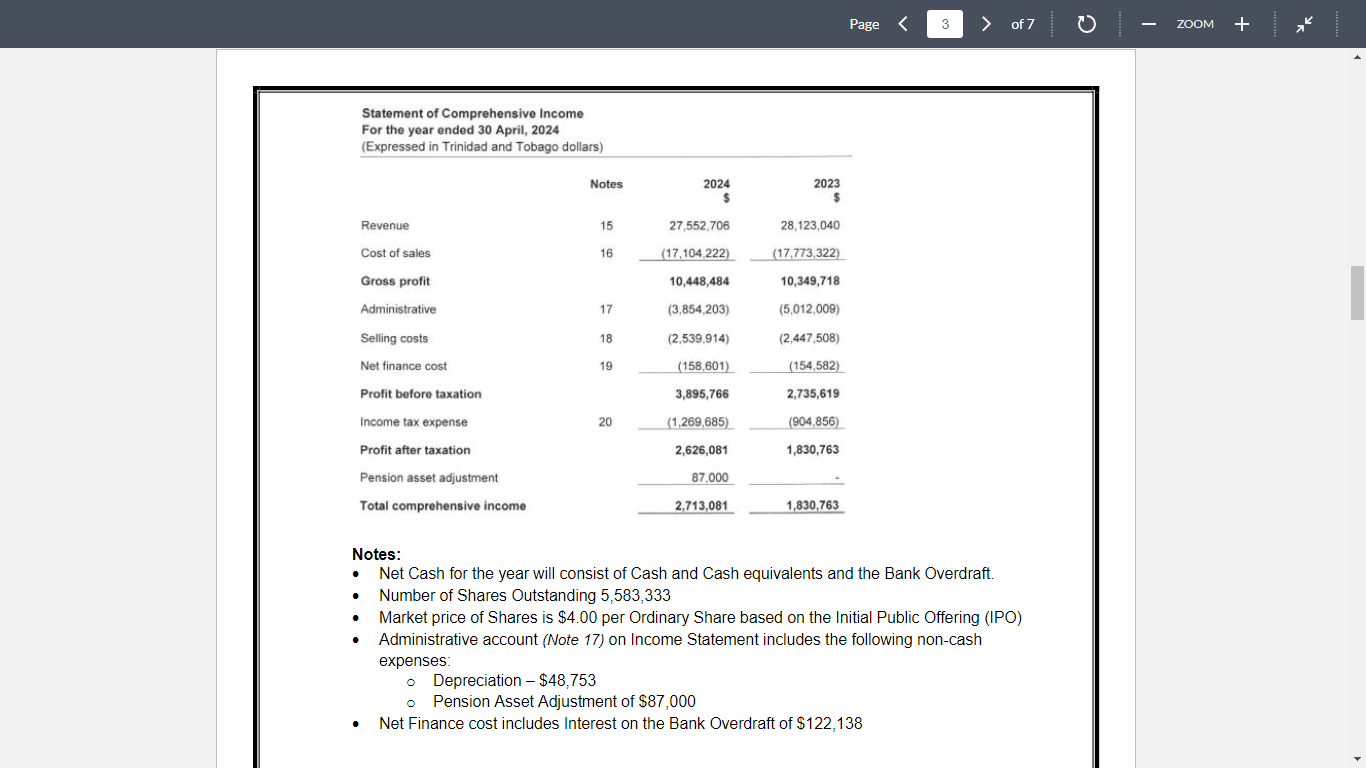Click the Selling costs 2024 value (2,539,914)
Image resolution: width=1366 pixels, height=768 pixels.
(699, 338)
